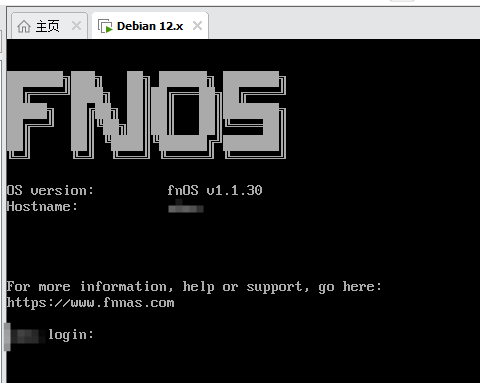The image size is (480, 383).
Task: Switch to the 主页 home tab
Action: click(48, 26)
